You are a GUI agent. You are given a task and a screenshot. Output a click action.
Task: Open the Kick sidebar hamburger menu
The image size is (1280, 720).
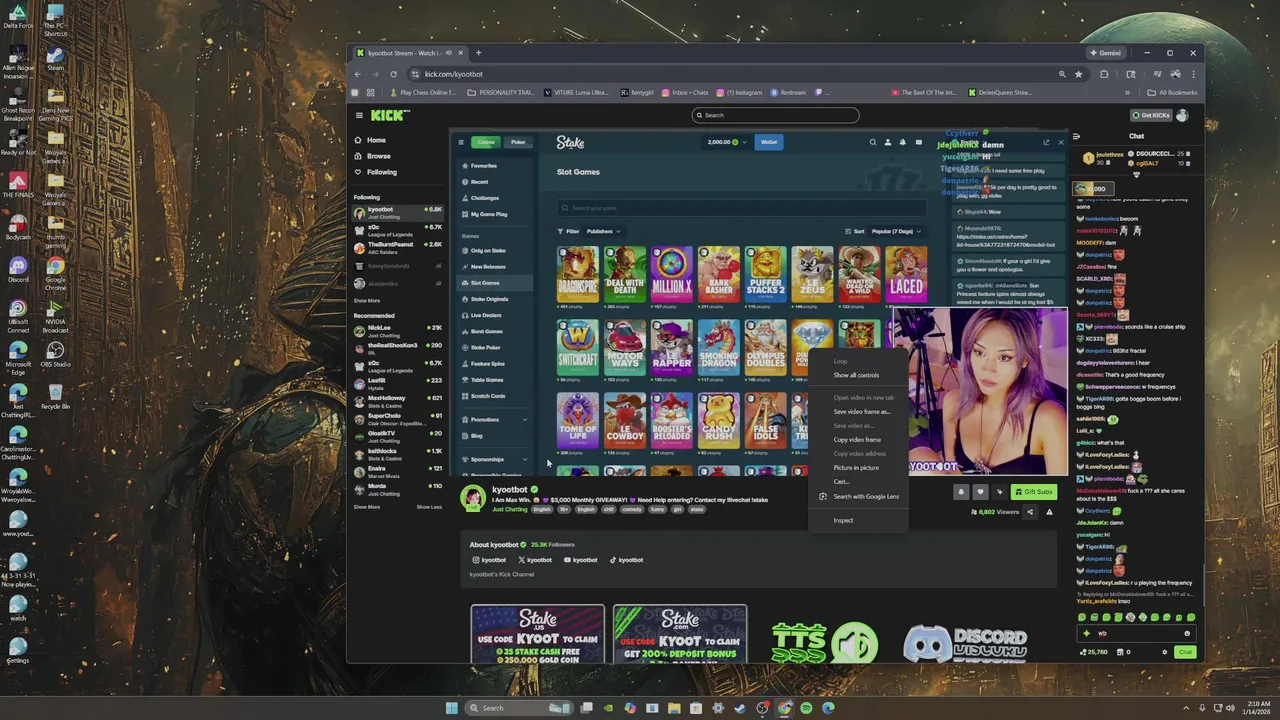pyautogui.click(x=359, y=115)
